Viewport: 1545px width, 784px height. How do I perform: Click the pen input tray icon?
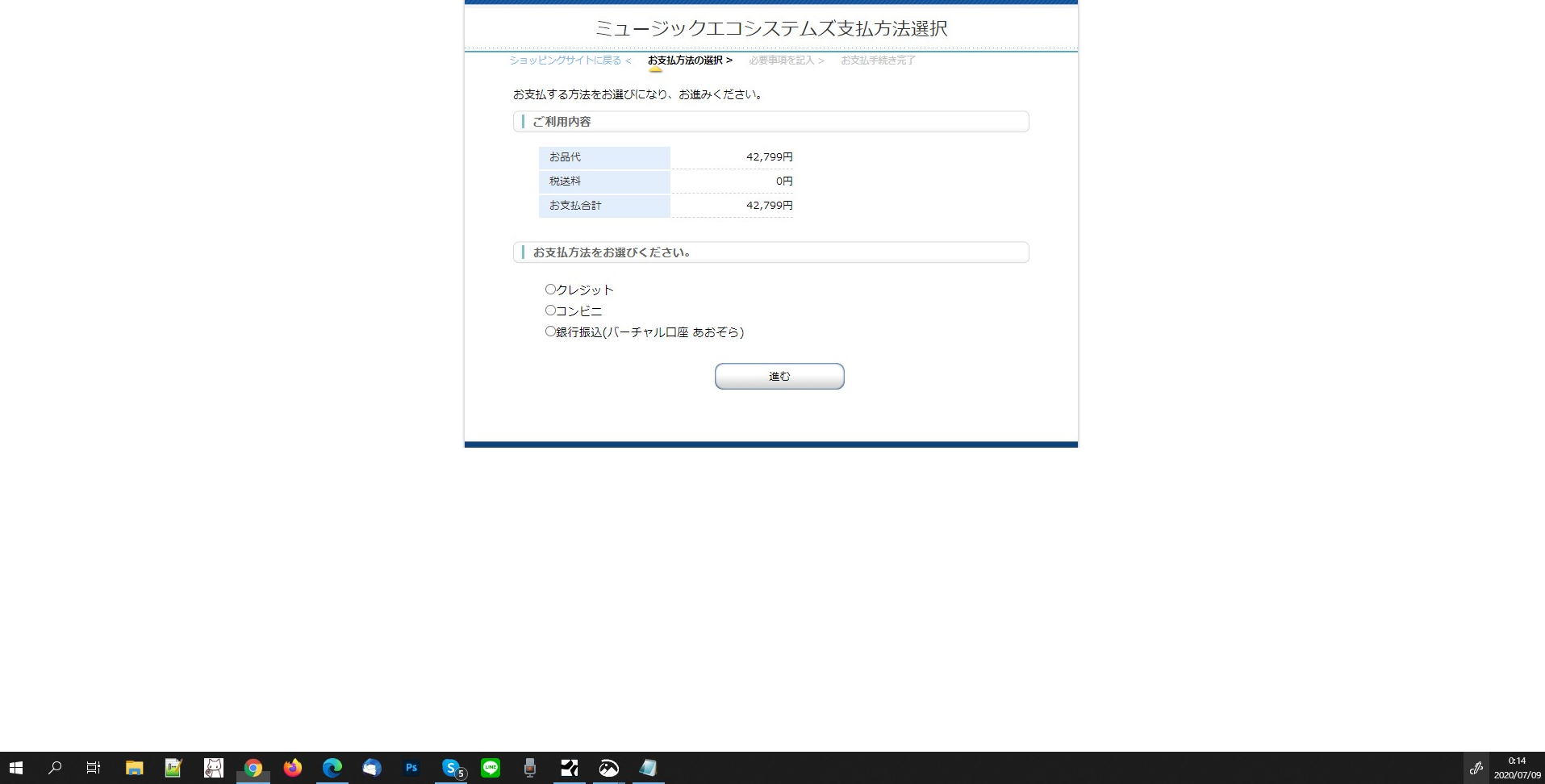(1476, 768)
